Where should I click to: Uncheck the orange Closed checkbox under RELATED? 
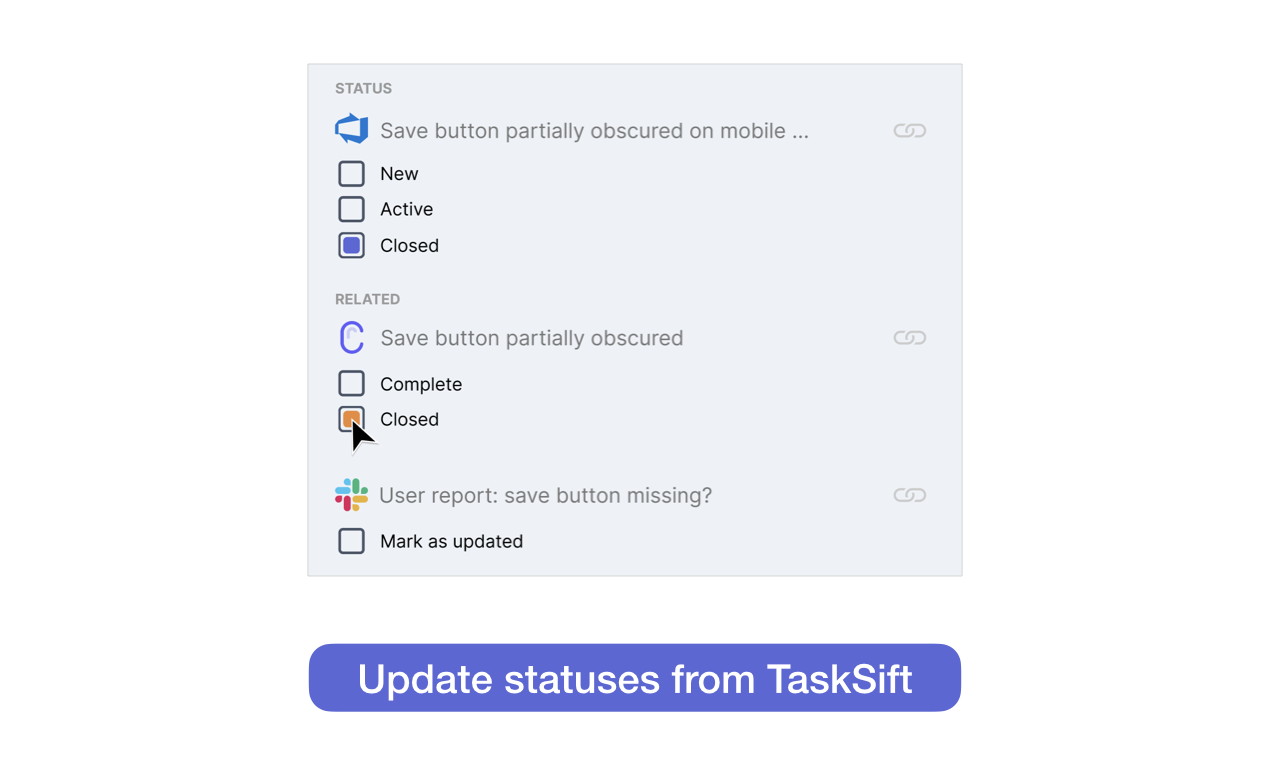click(x=351, y=418)
